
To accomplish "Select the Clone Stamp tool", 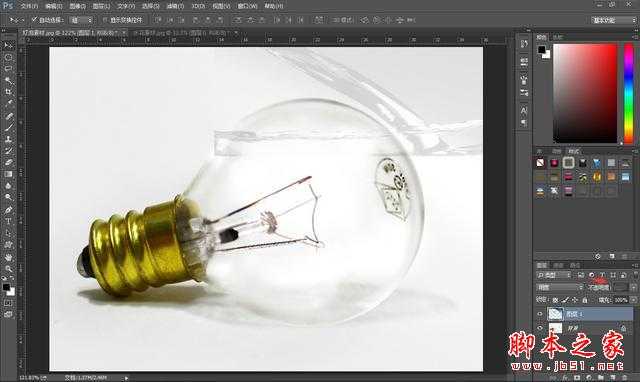I will coord(8,139).
